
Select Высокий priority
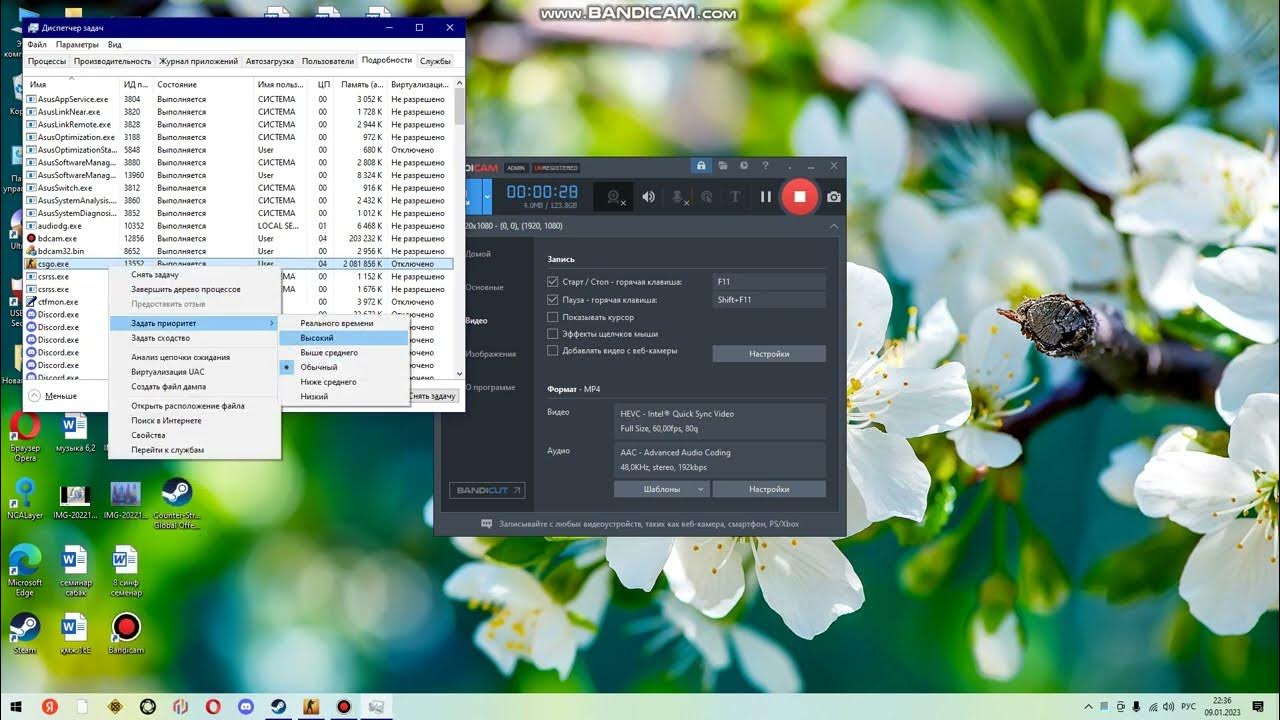pyautogui.click(x=343, y=338)
